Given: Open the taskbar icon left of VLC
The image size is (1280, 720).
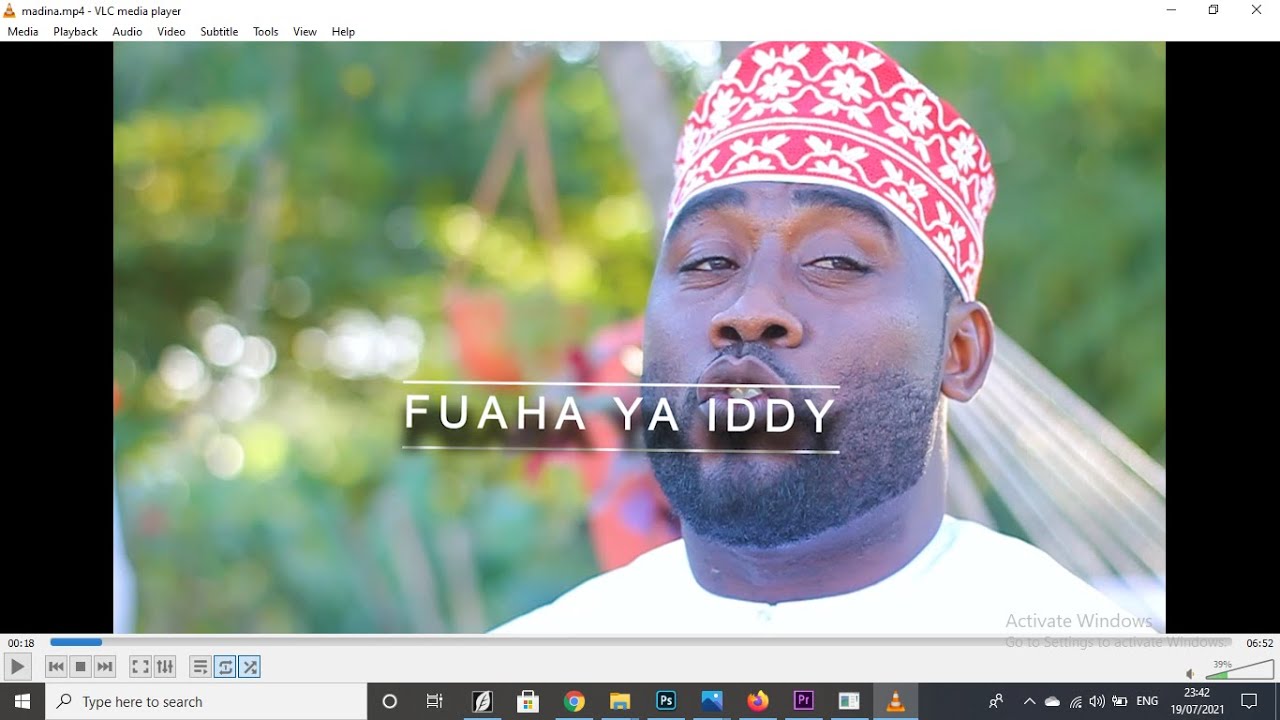Looking at the screenshot, I should [849, 701].
